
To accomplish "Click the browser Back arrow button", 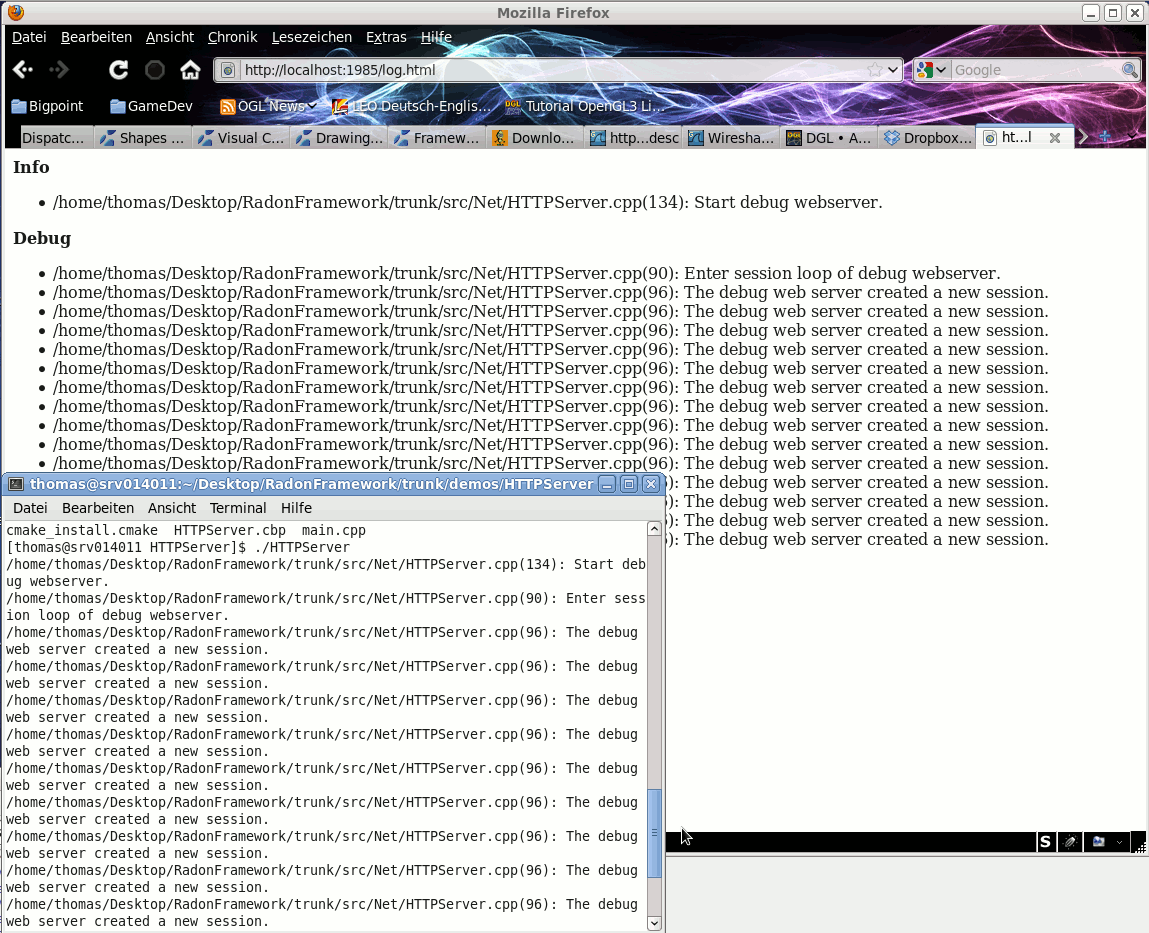I will click(x=23, y=70).
